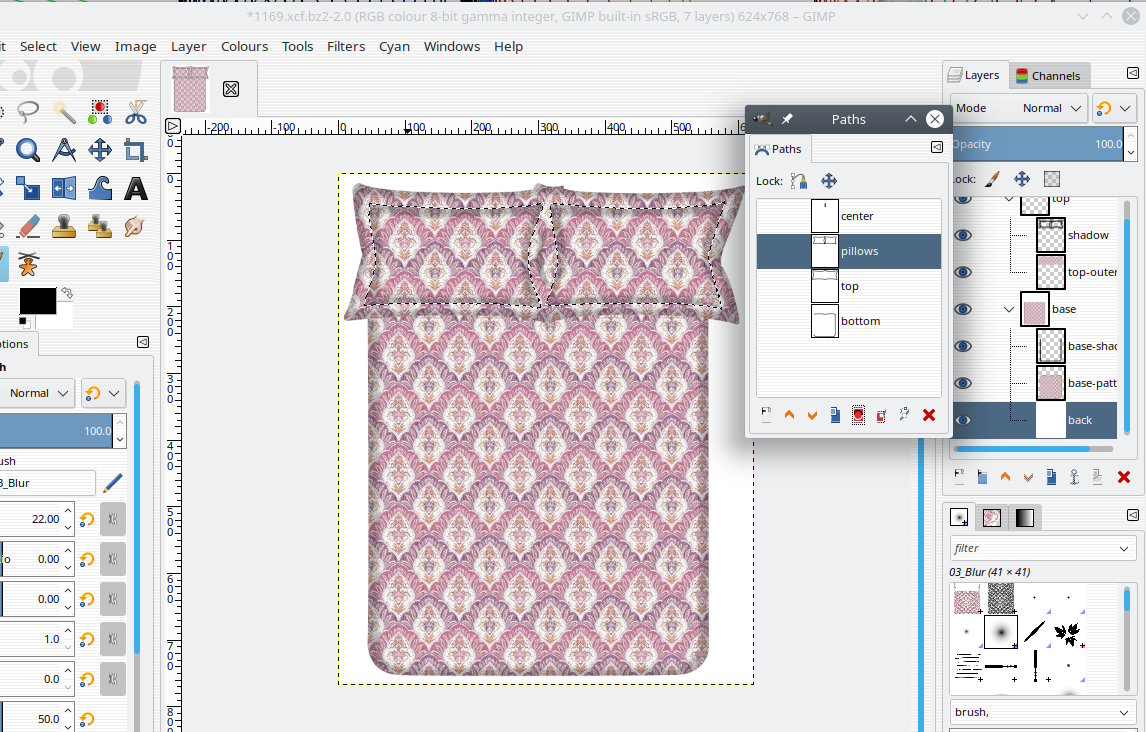Click Path to Selection icon in Paths dialog
The height and width of the screenshot is (732, 1146).
[x=858, y=415]
